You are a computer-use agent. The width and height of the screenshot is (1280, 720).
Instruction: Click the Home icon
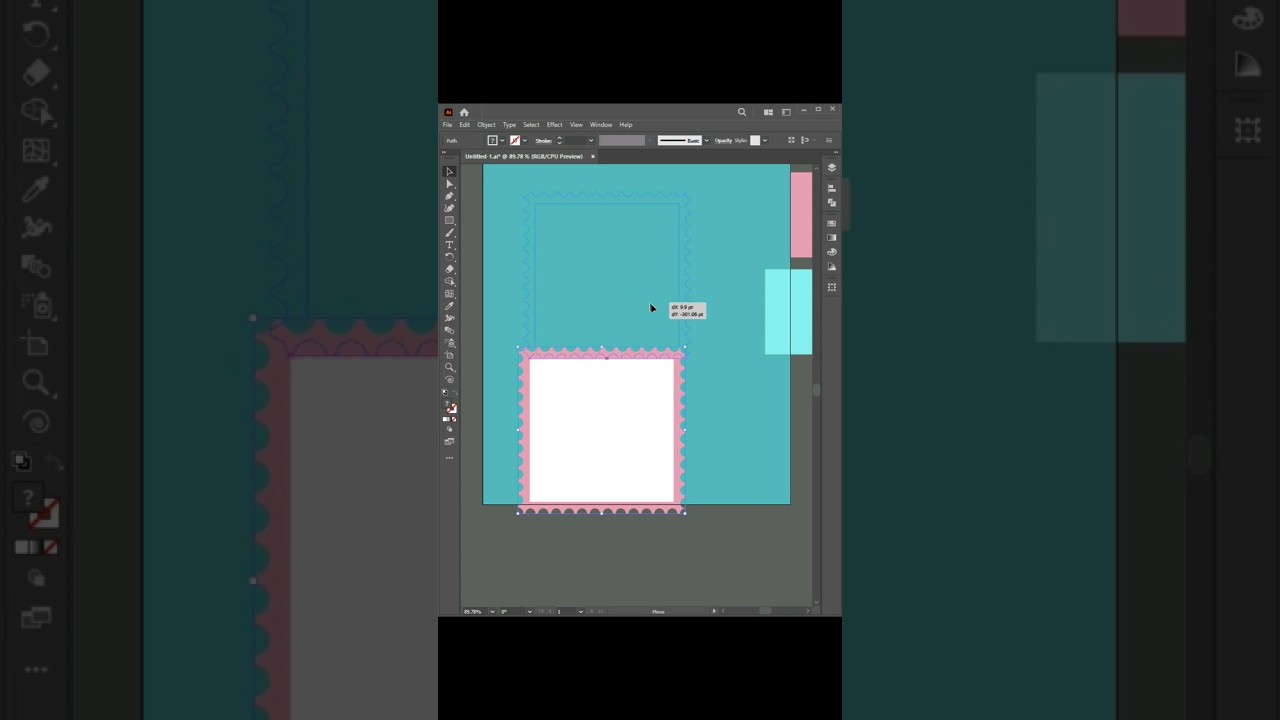coord(464,112)
